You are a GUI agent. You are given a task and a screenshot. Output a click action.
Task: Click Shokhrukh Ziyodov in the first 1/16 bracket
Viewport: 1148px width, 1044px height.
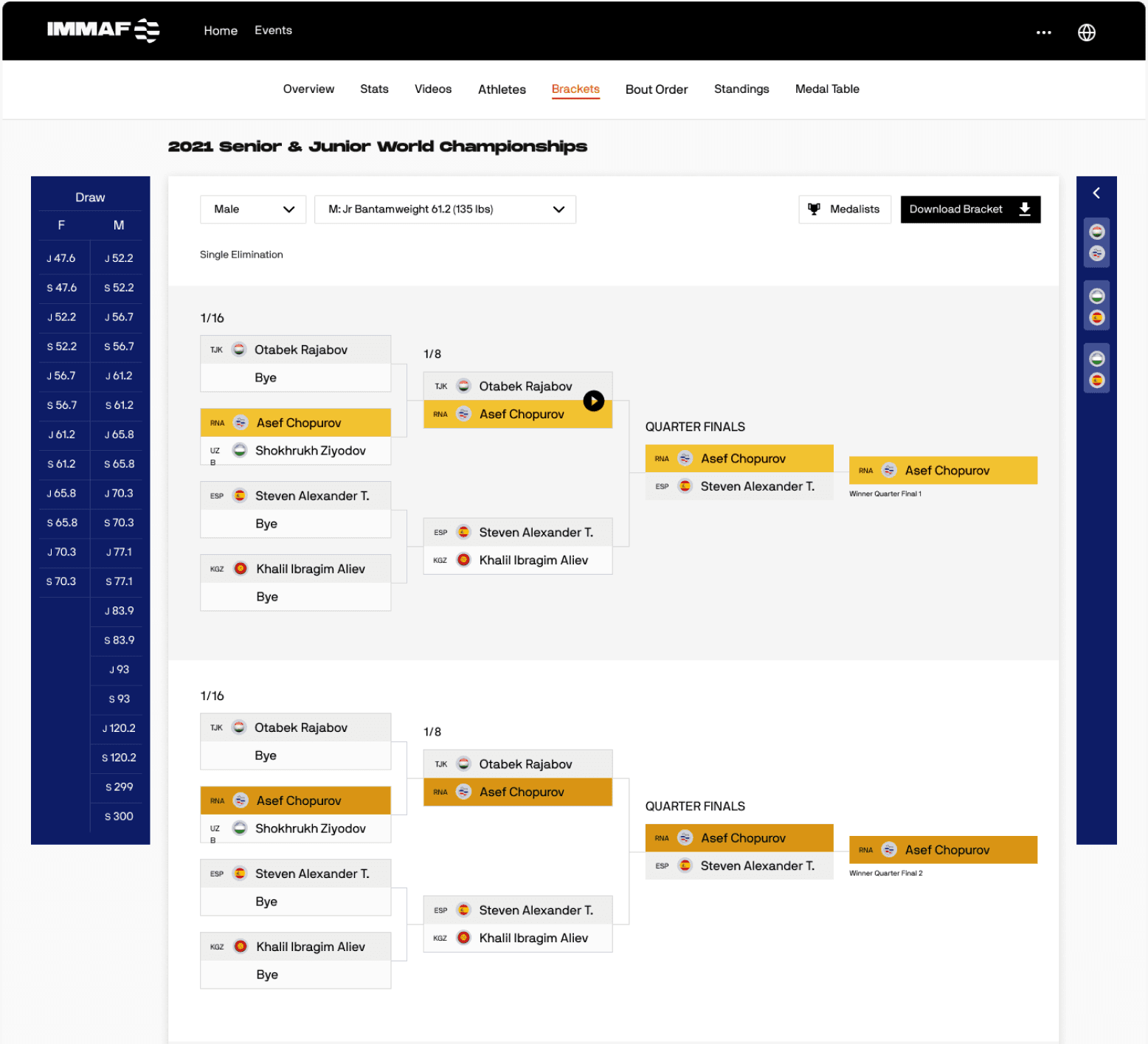click(295, 451)
